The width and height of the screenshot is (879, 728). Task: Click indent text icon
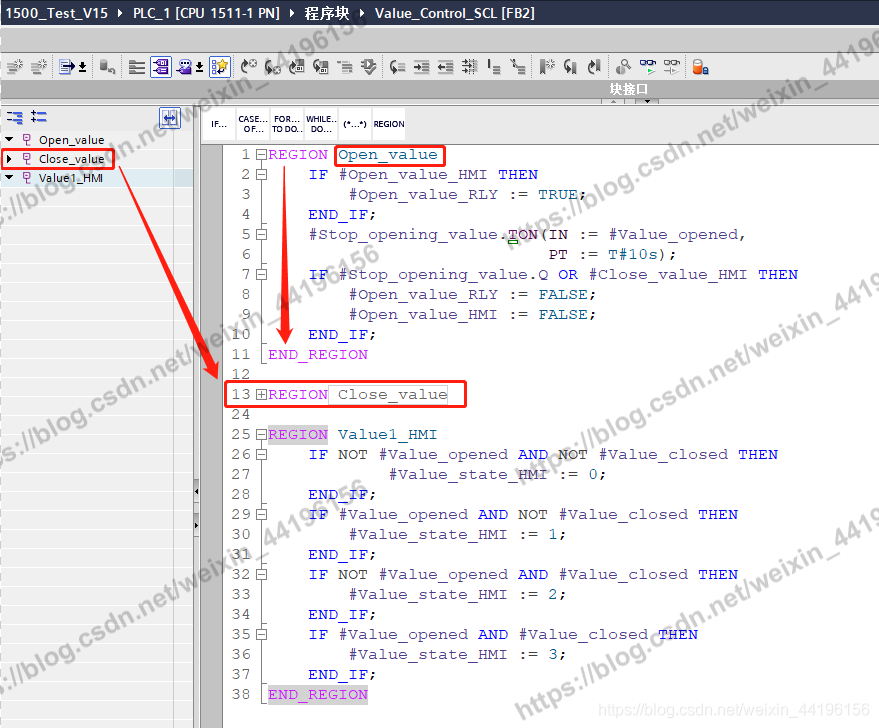pos(422,67)
